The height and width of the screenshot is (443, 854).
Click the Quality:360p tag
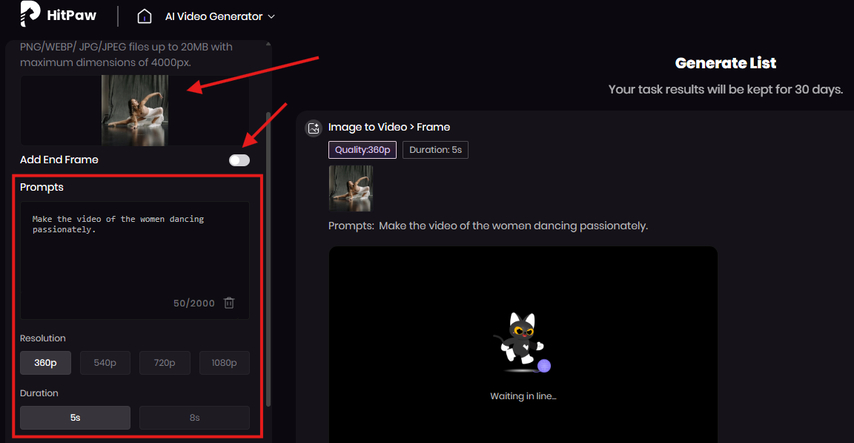pyautogui.click(x=362, y=150)
